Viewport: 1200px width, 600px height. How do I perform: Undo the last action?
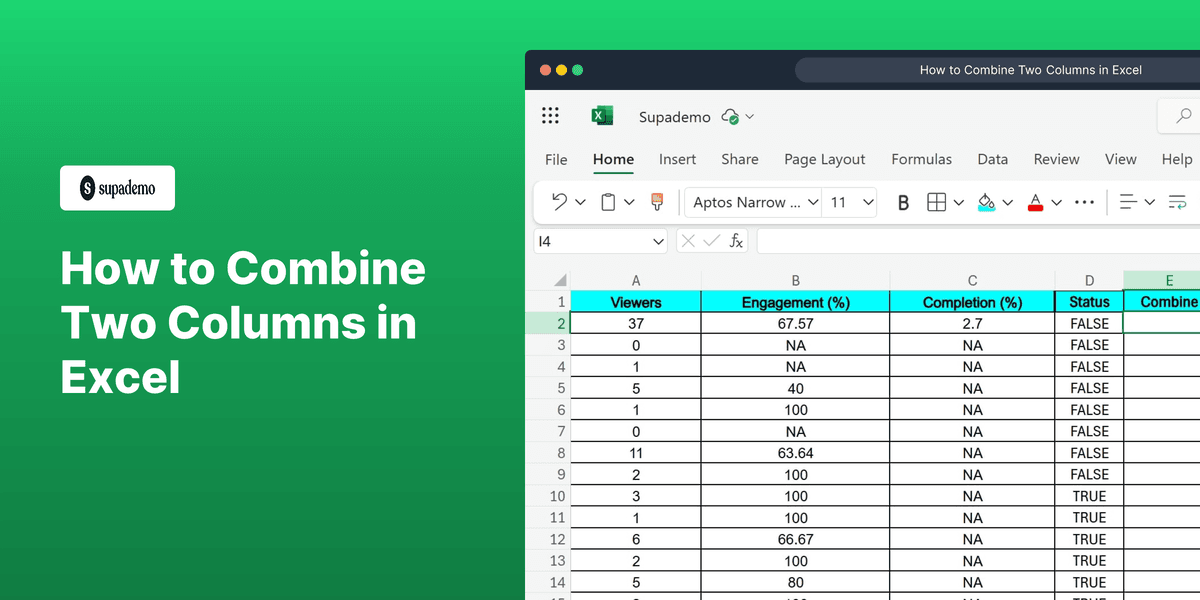[x=559, y=202]
